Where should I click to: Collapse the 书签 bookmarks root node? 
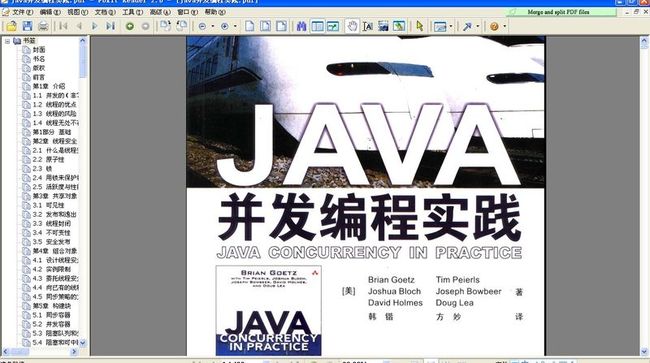[x=7, y=41]
